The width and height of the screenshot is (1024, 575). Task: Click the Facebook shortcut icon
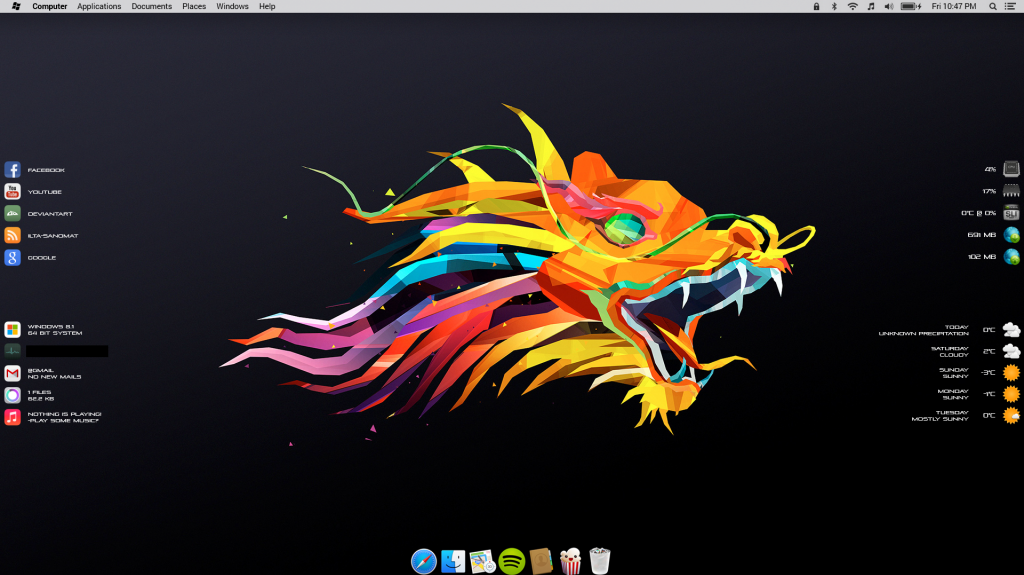12,170
